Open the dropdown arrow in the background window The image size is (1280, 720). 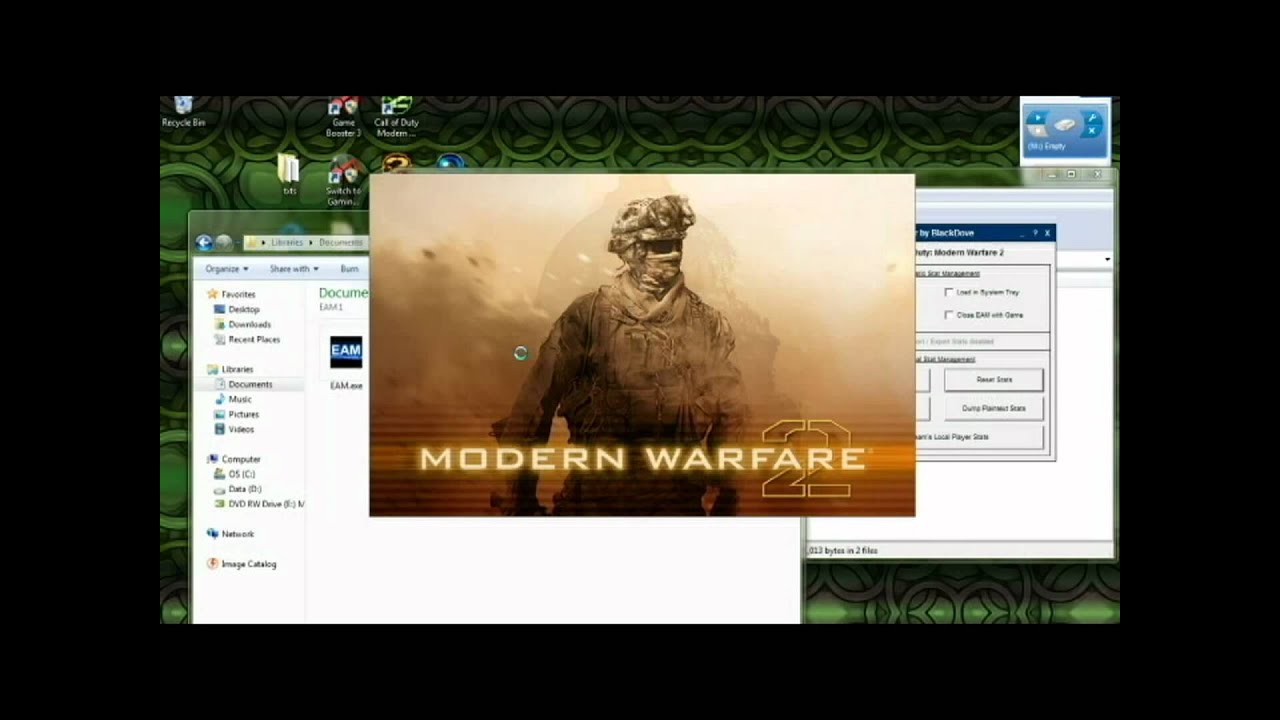1107,260
